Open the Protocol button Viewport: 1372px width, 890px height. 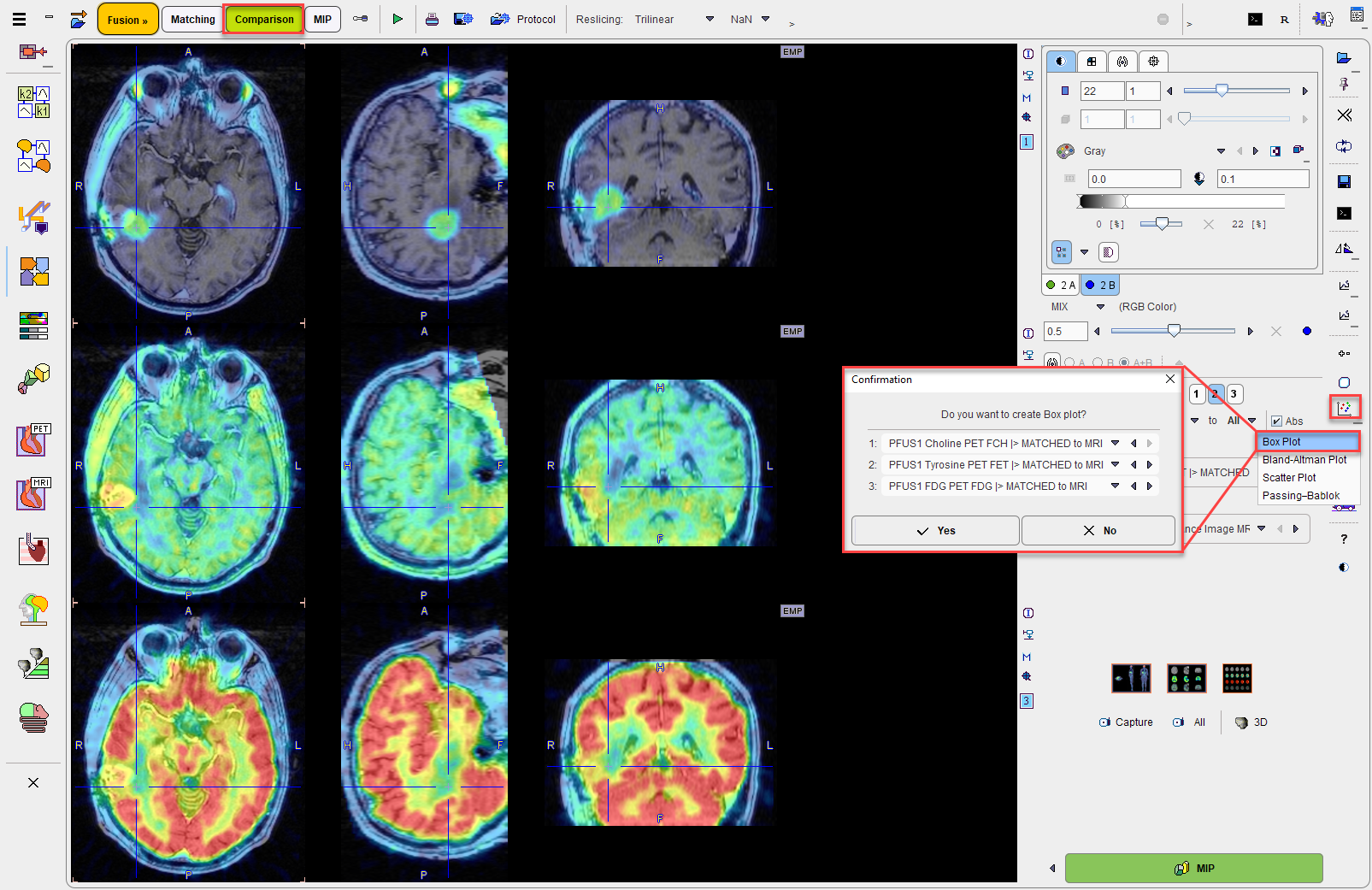(523, 19)
